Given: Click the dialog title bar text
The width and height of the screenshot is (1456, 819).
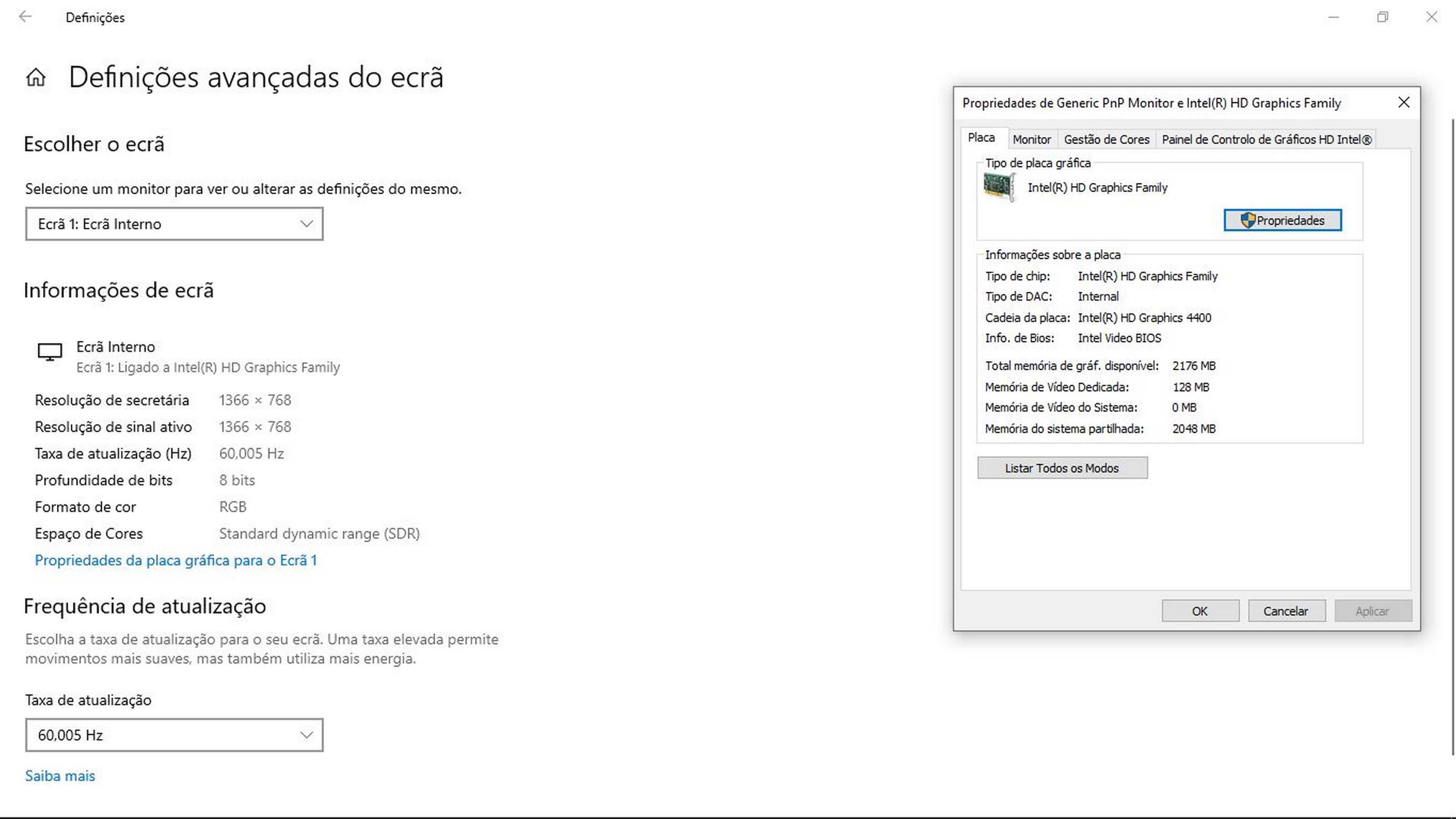Looking at the screenshot, I should [x=1152, y=103].
